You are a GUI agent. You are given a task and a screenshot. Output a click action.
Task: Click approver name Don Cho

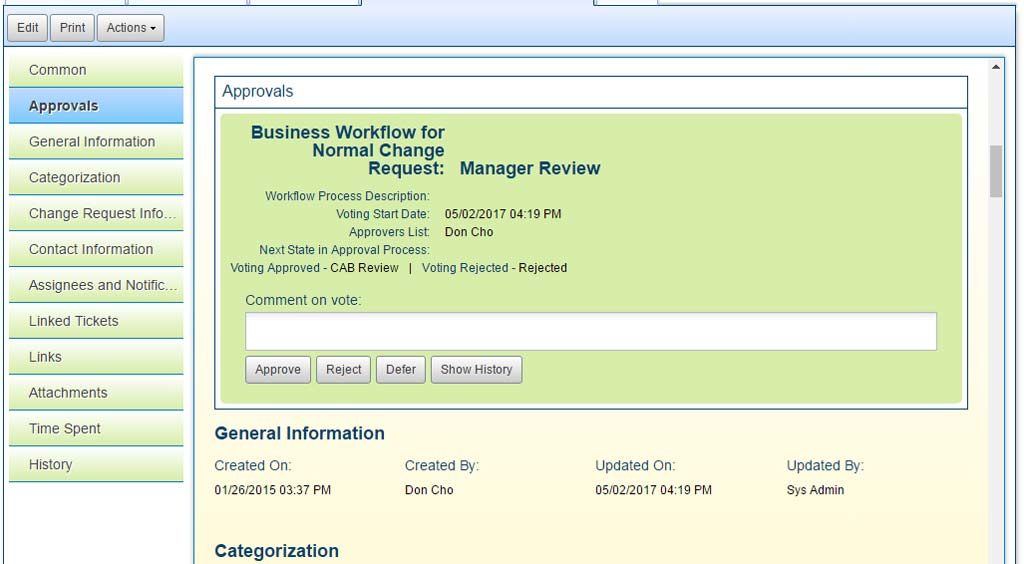tap(469, 232)
